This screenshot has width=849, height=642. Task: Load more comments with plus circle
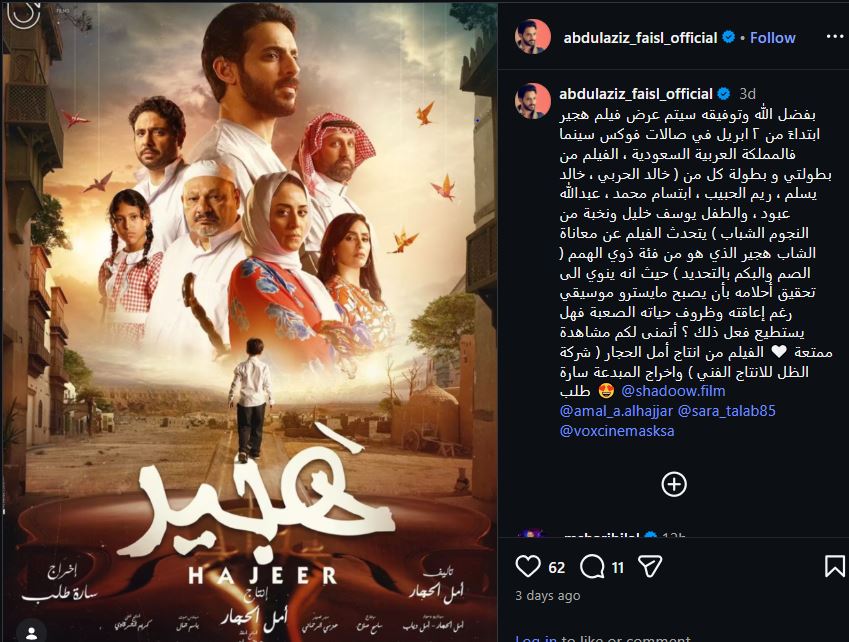(674, 484)
